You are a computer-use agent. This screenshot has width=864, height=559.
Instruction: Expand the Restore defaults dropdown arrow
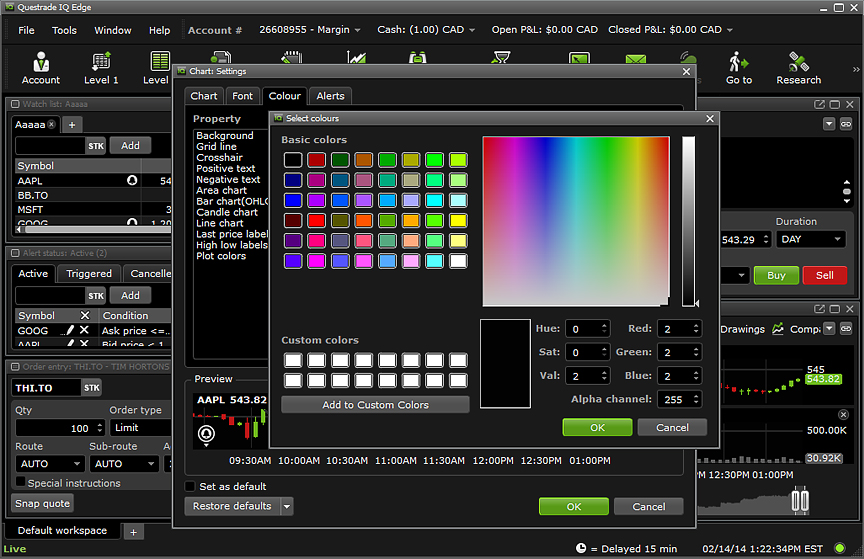287,506
